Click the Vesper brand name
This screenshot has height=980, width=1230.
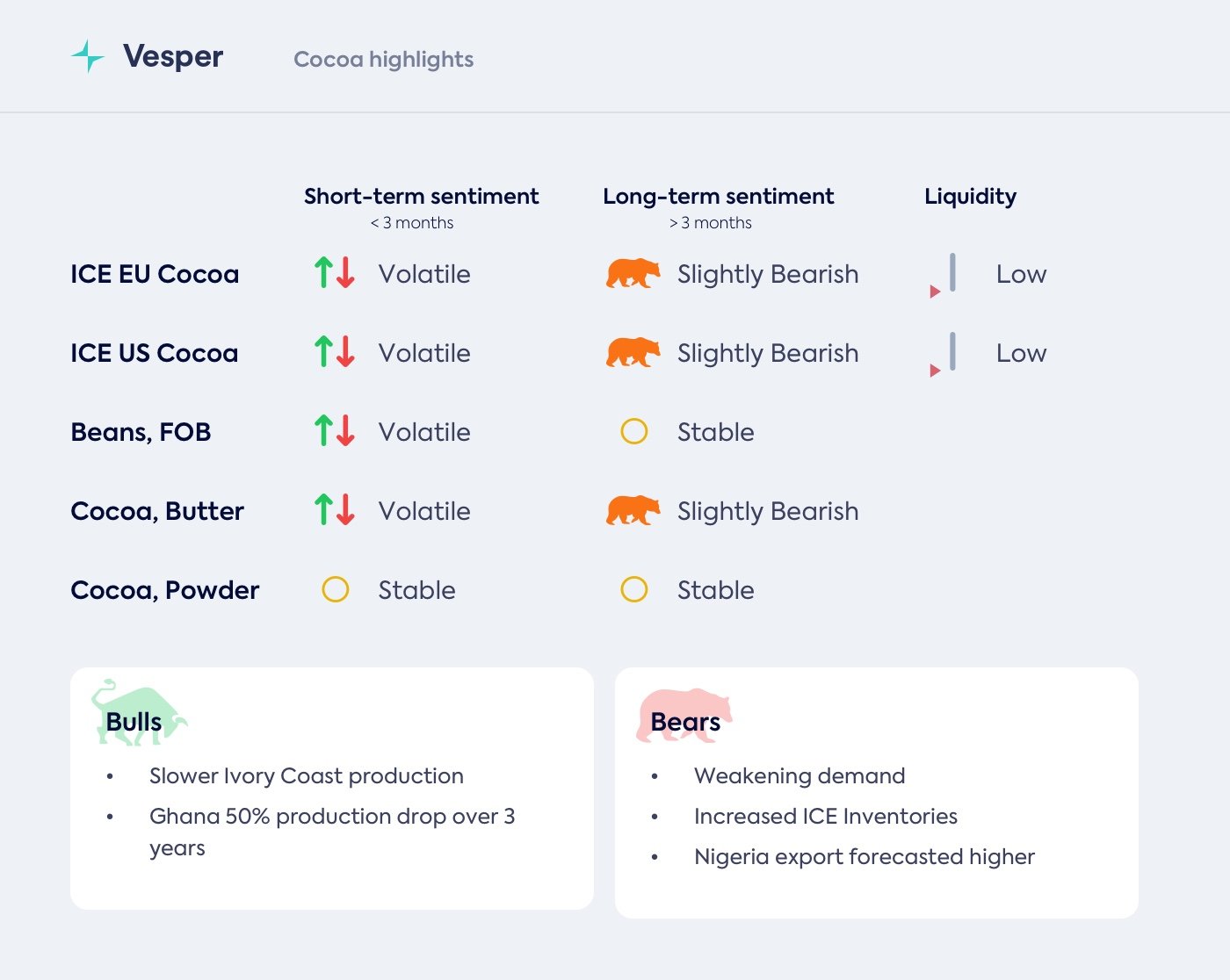coord(173,56)
